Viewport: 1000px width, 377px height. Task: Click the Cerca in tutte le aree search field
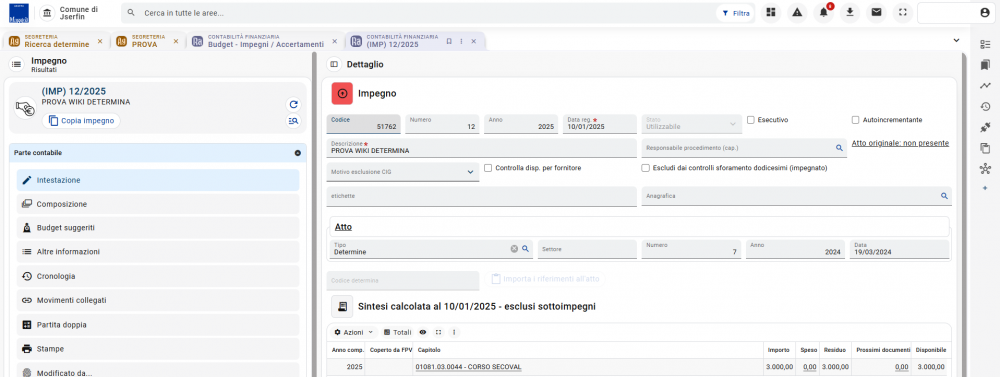[418, 13]
